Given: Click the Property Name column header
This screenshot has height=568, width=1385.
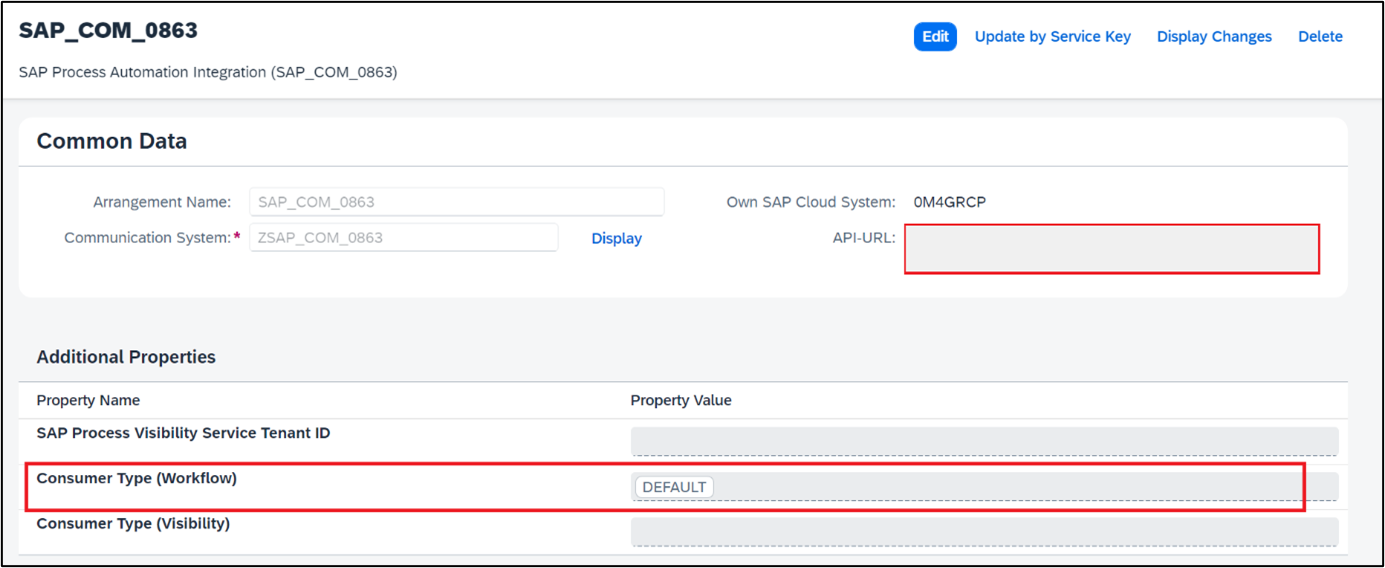Looking at the screenshot, I should 88,400.
